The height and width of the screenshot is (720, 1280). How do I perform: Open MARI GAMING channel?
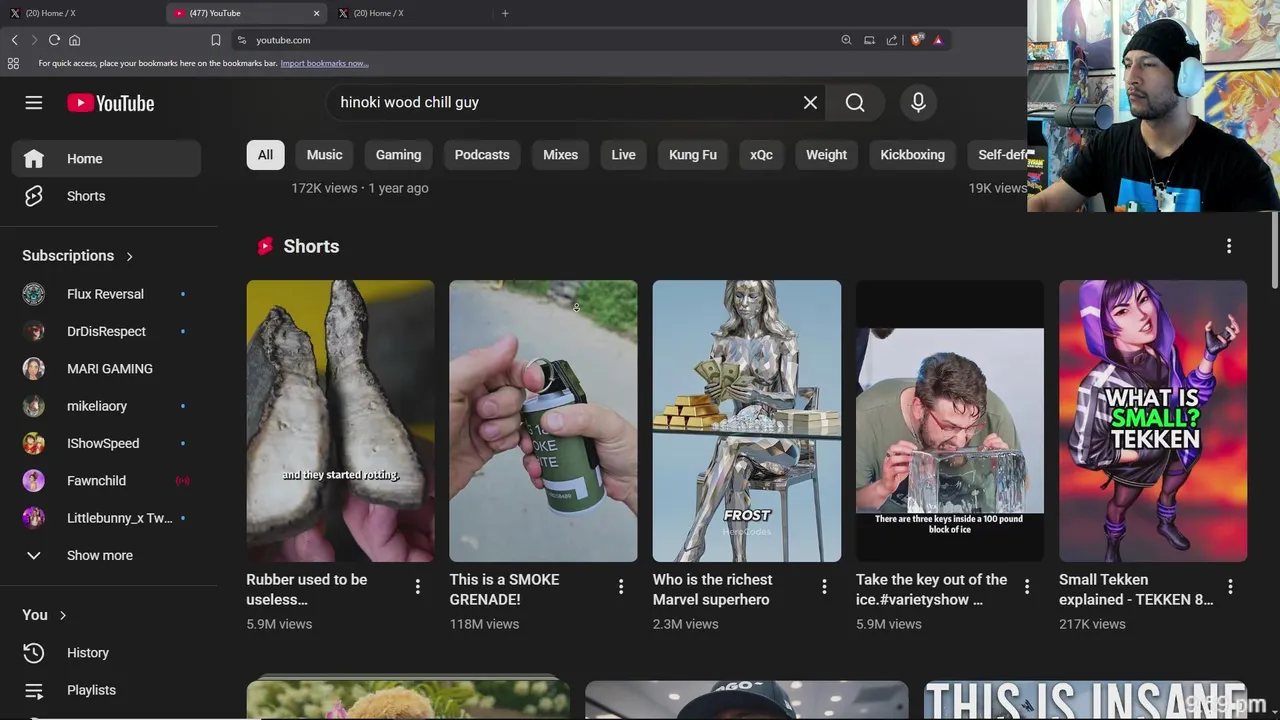107,369
